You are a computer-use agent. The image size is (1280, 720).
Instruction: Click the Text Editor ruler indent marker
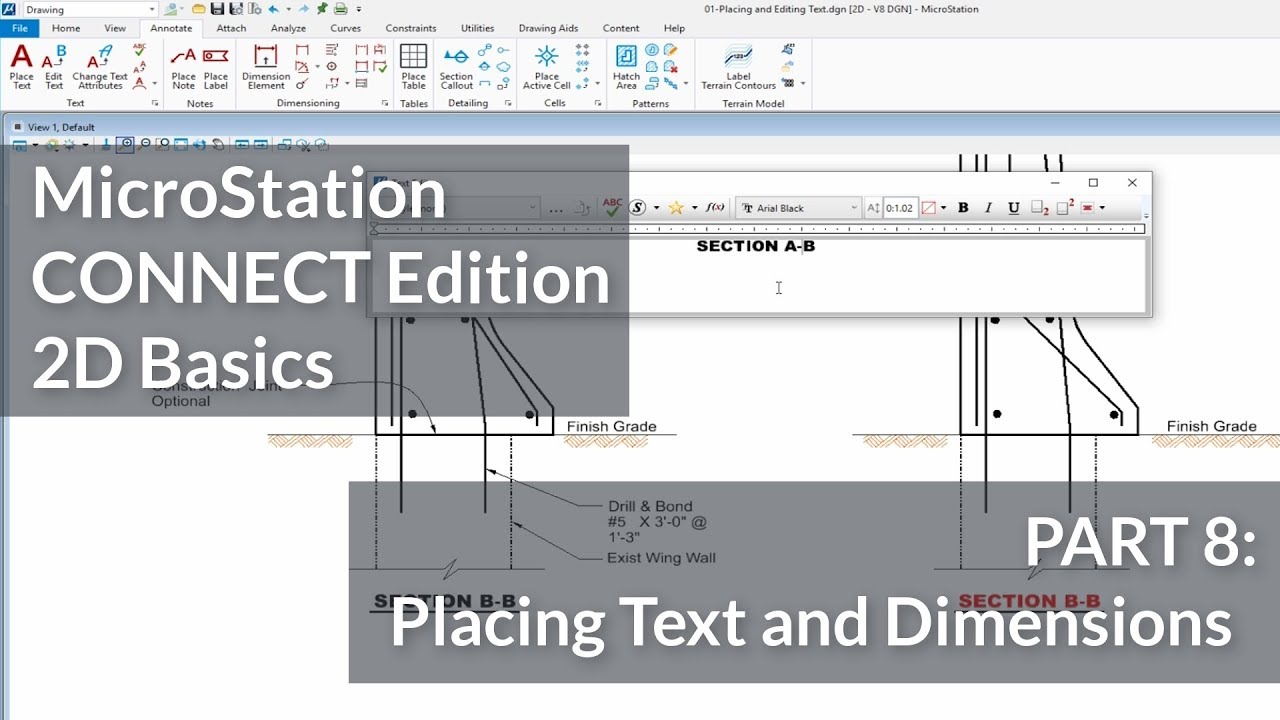[374, 229]
